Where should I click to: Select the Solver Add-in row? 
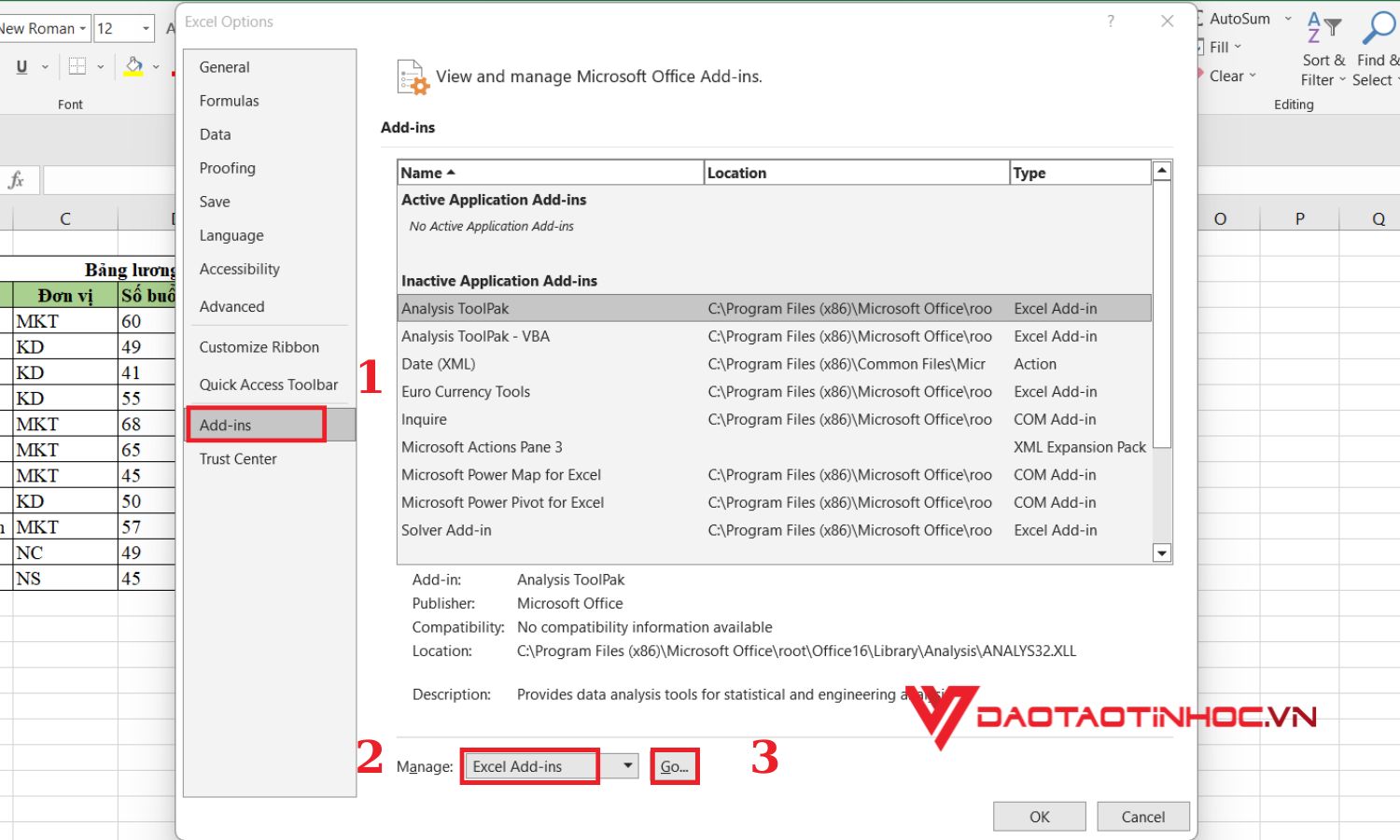[775, 530]
